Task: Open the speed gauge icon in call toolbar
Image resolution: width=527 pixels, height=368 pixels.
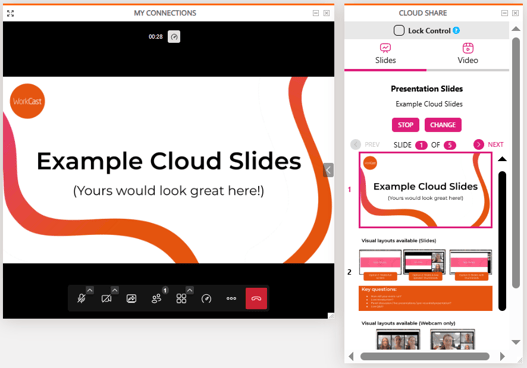Action: (x=206, y=298)
